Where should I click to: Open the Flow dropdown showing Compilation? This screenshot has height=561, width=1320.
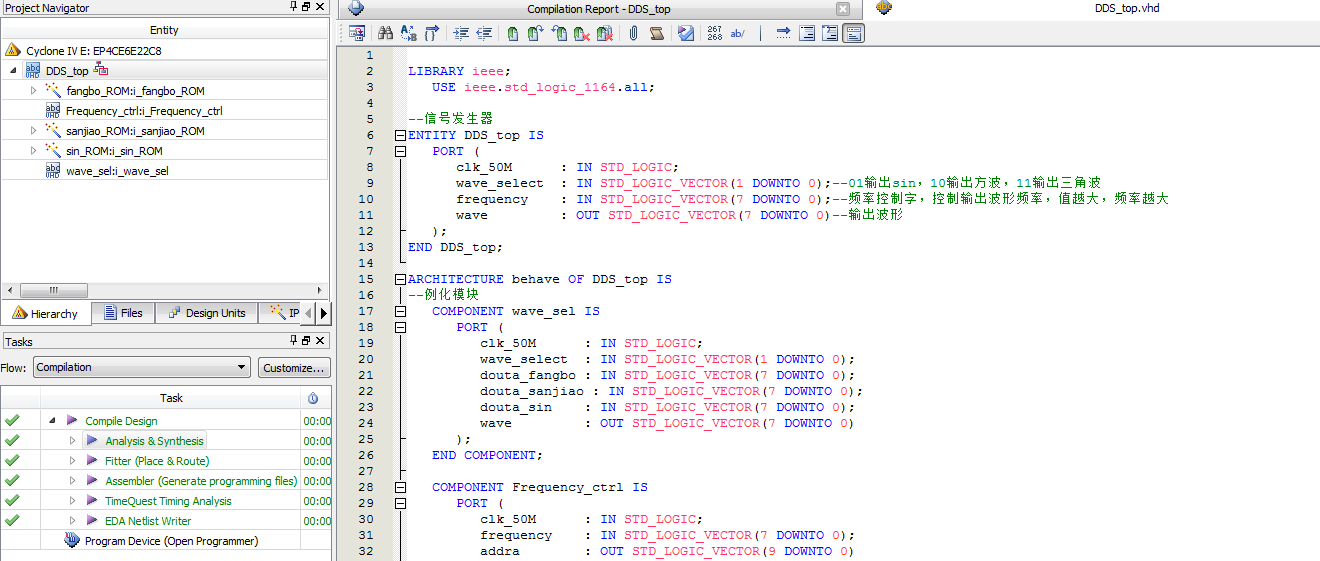click(x=141, y=367)
